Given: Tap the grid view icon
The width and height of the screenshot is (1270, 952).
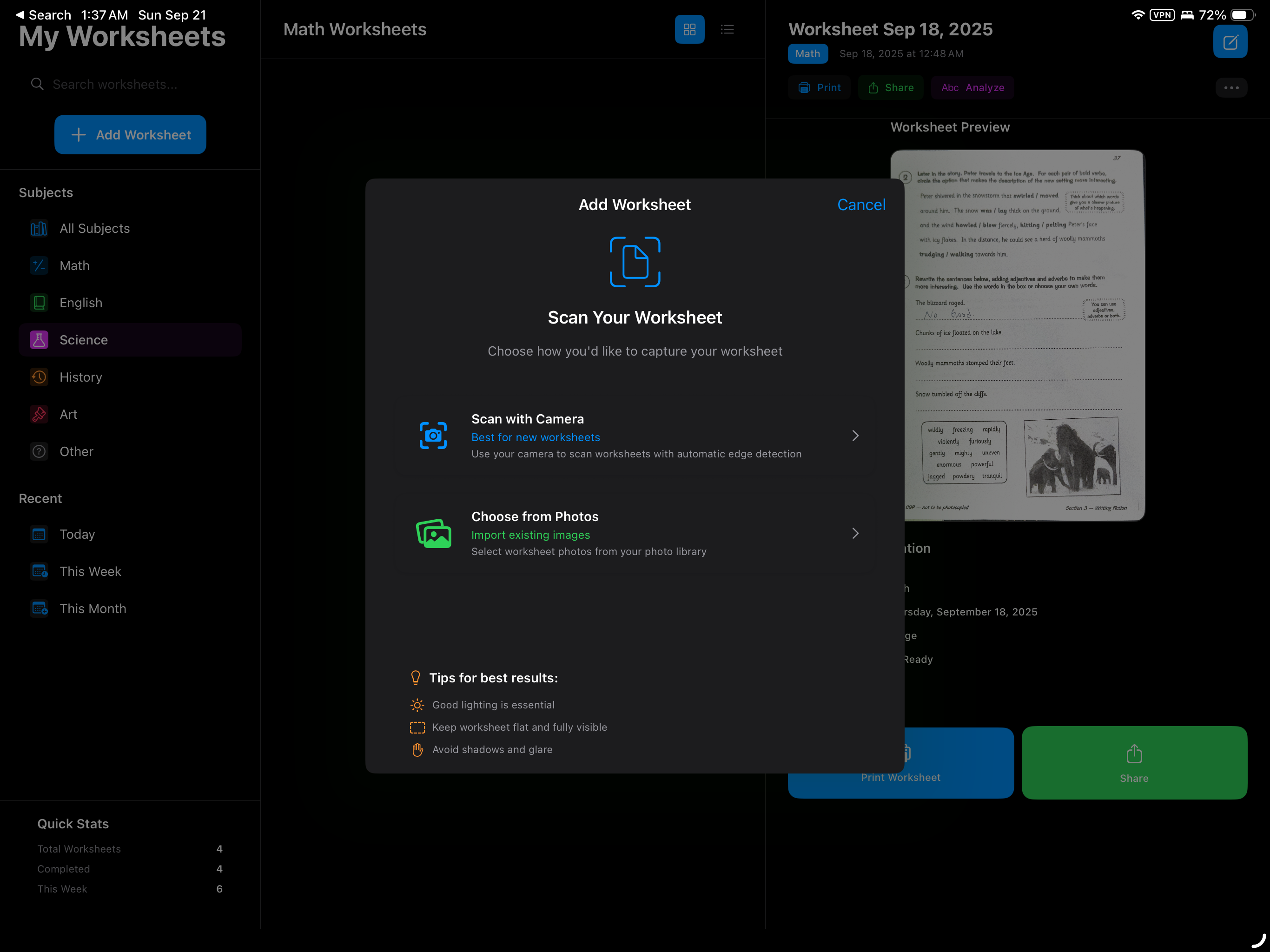Looking at the screenshot, I should [x=689, y=29].
